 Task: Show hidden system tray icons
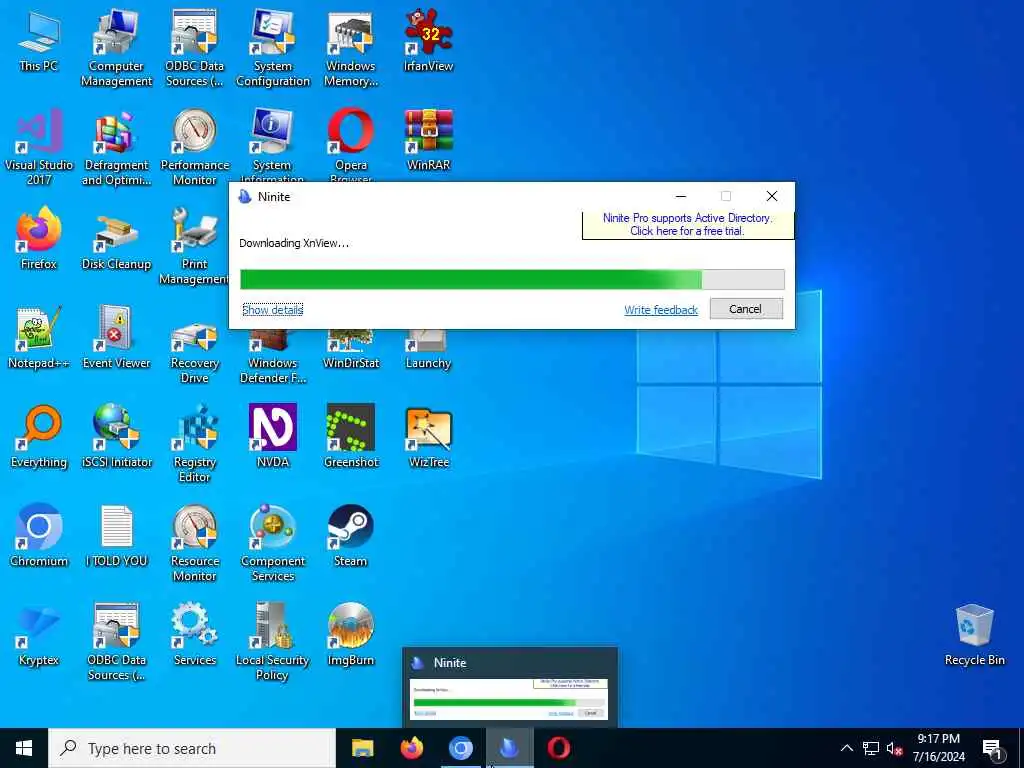point(846,748)
